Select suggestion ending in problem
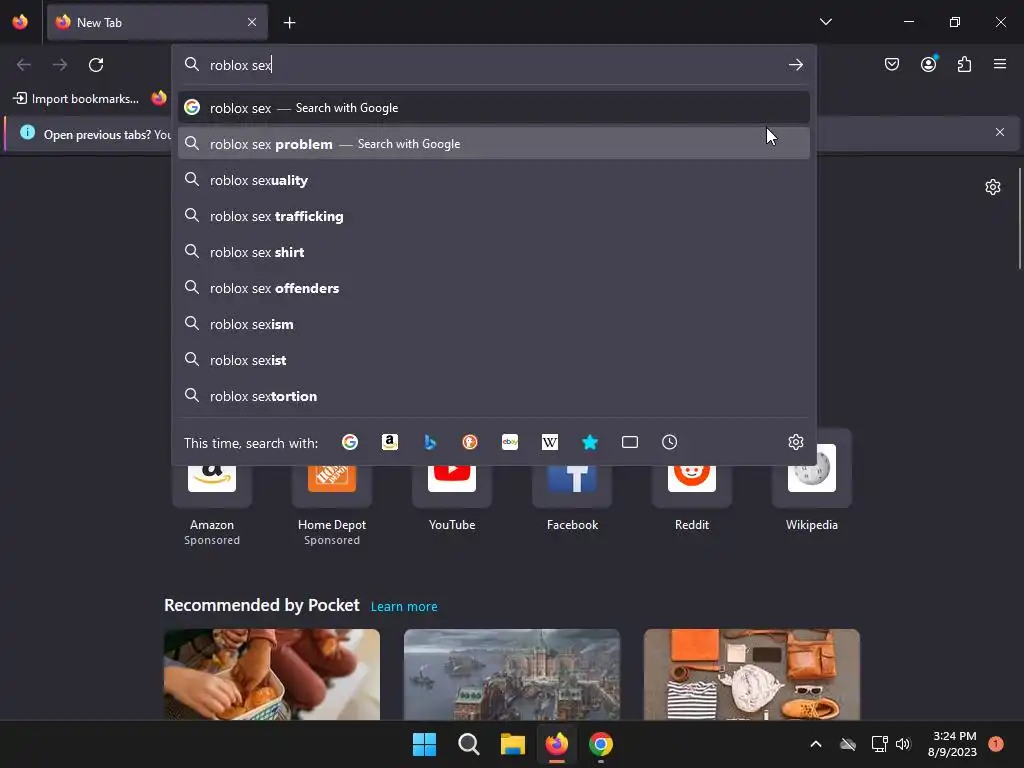Viewport: 1024px width, 768px height. [494, 144]
